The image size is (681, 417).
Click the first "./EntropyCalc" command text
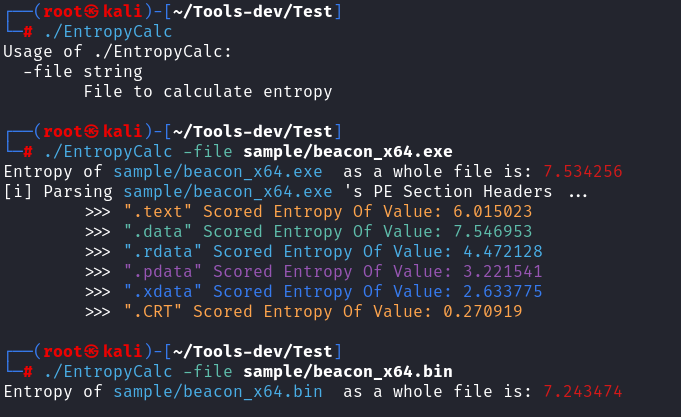(x=108, y=32)
